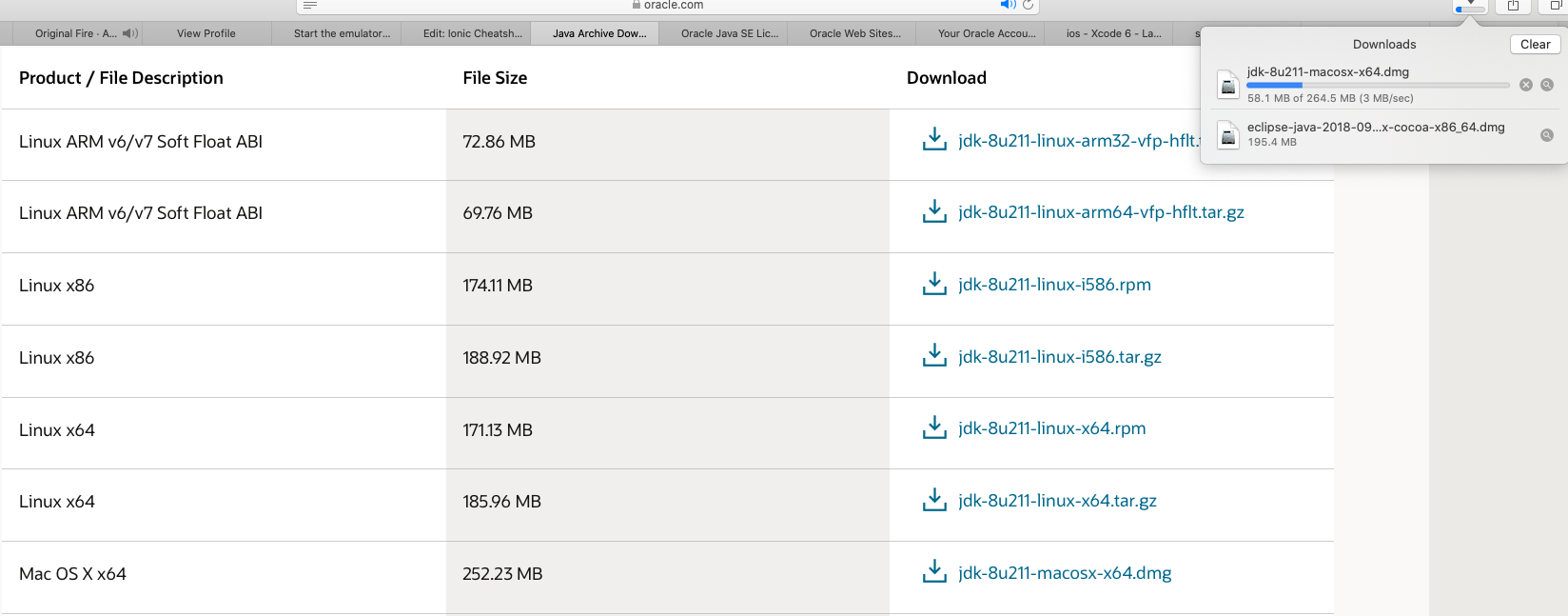This screenshot has width=1568, height=616.
Task: Click eclipse-java dmg filename in Downloads popover
Action: [1376, 127]
